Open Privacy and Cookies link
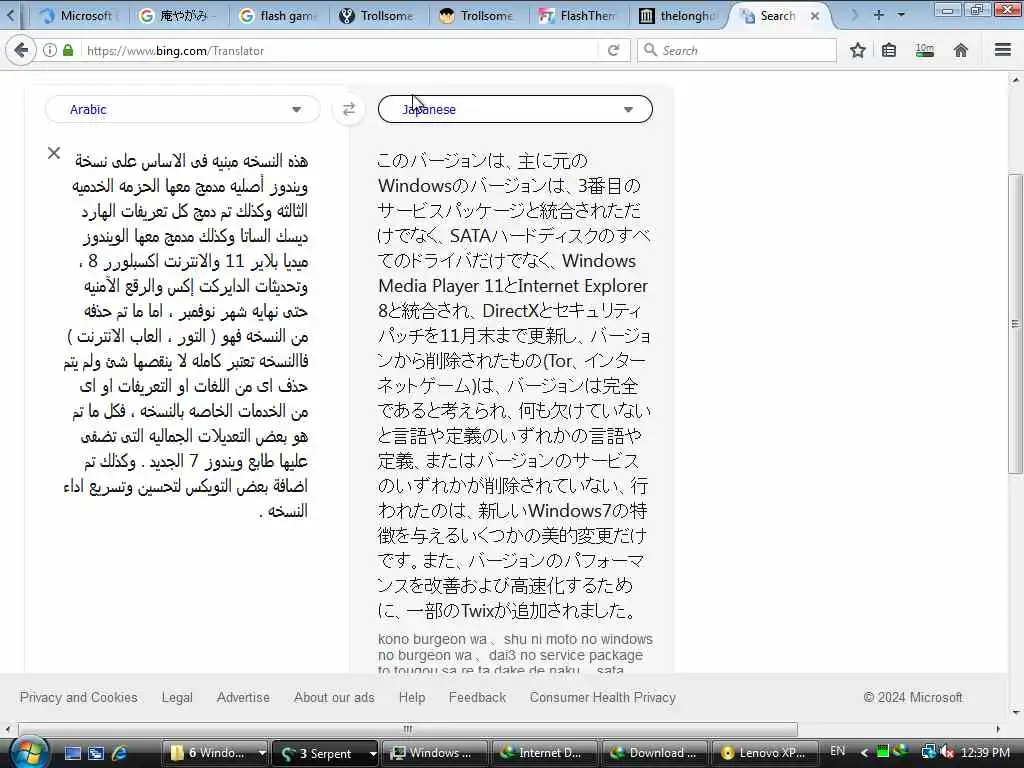 point(78,697)
